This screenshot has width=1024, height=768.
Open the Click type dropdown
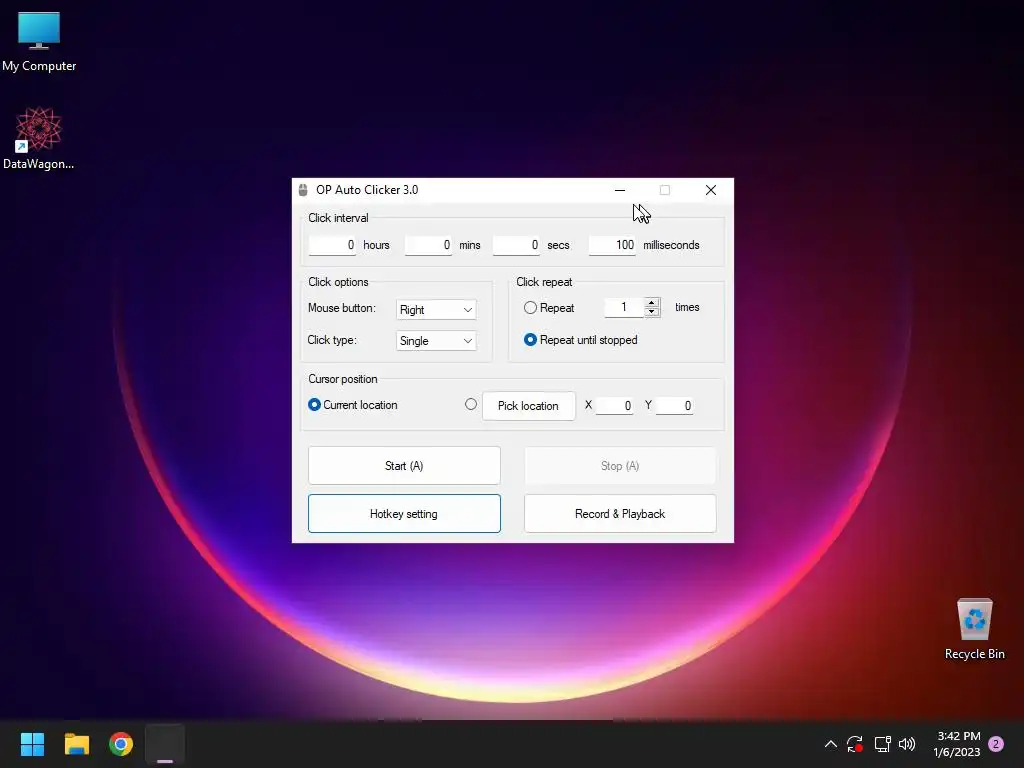pos(436,341)
